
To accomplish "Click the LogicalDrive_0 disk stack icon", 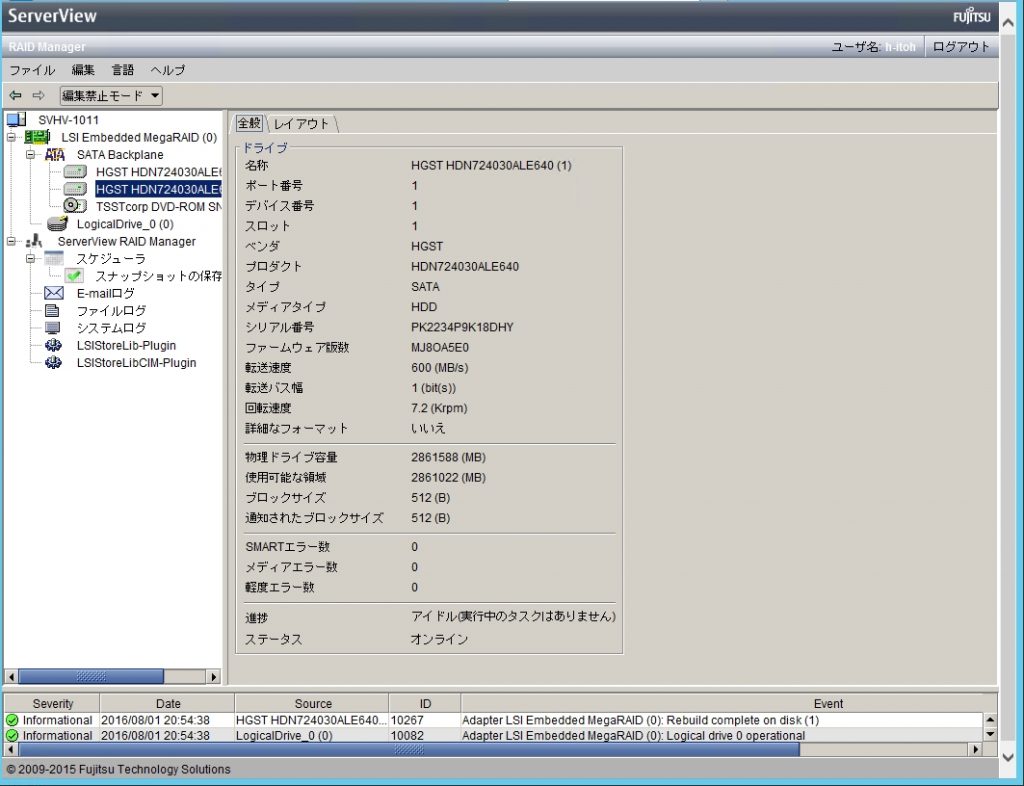I will click(57, 224).
